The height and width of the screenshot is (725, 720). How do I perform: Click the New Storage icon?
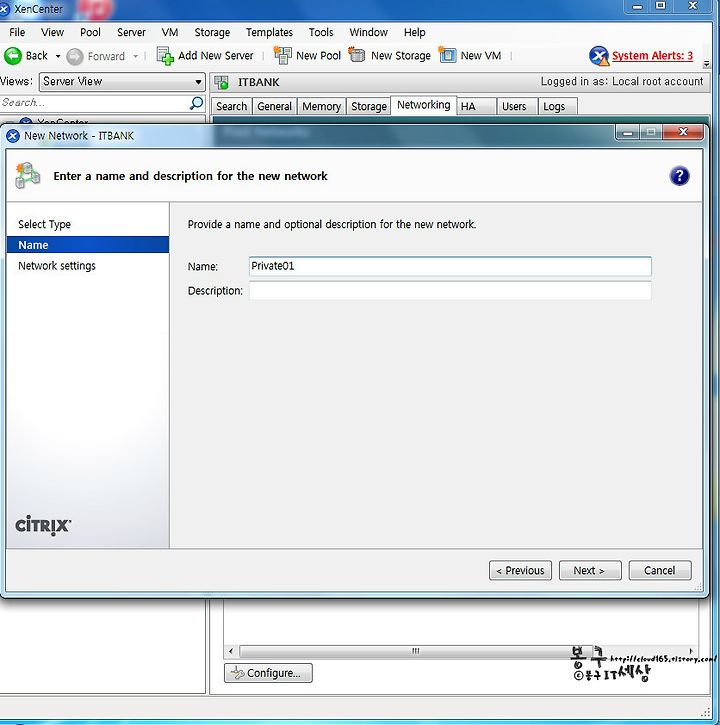(x=357, y=55)
